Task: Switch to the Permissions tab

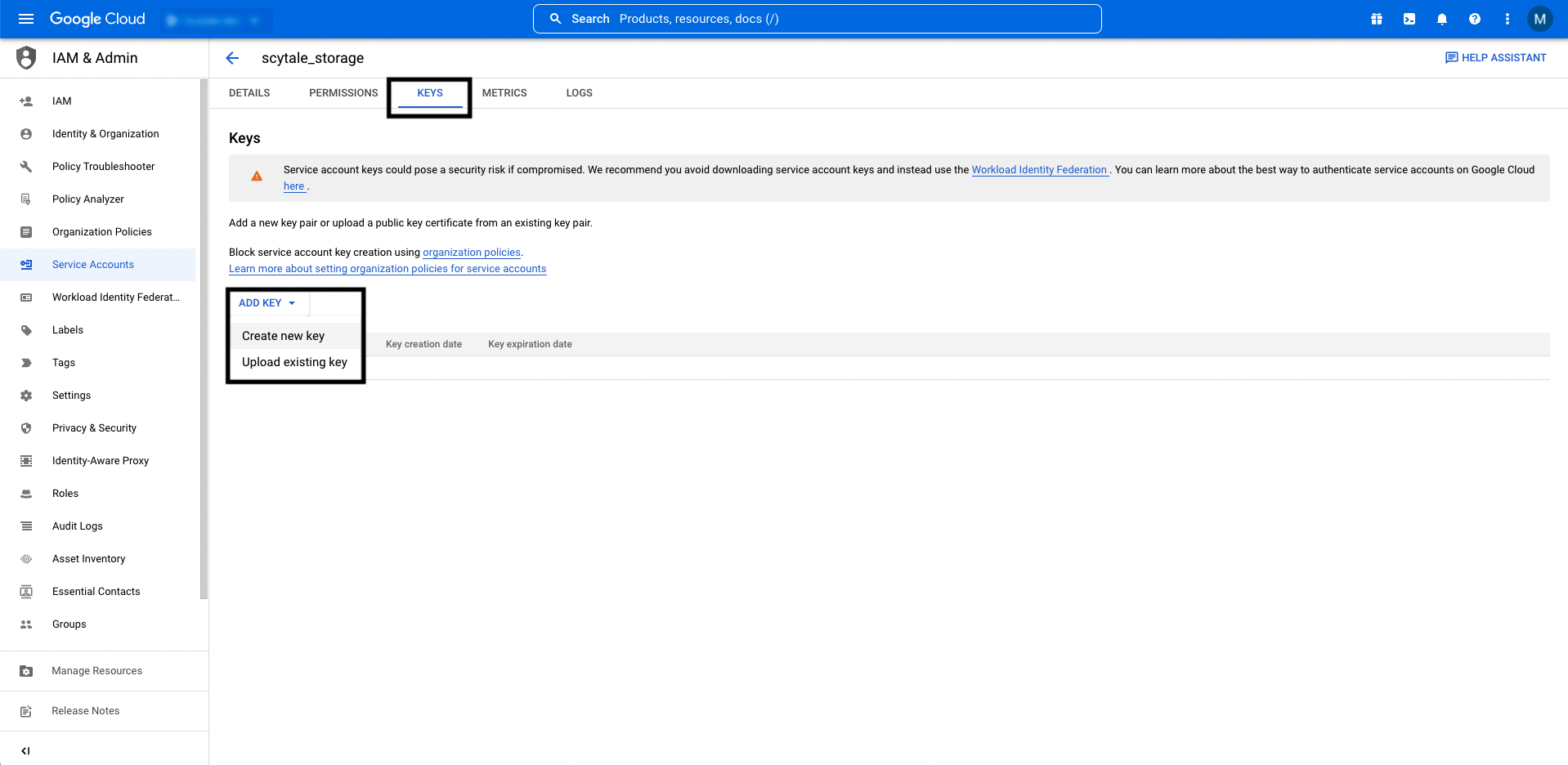Action: [343, 93]
